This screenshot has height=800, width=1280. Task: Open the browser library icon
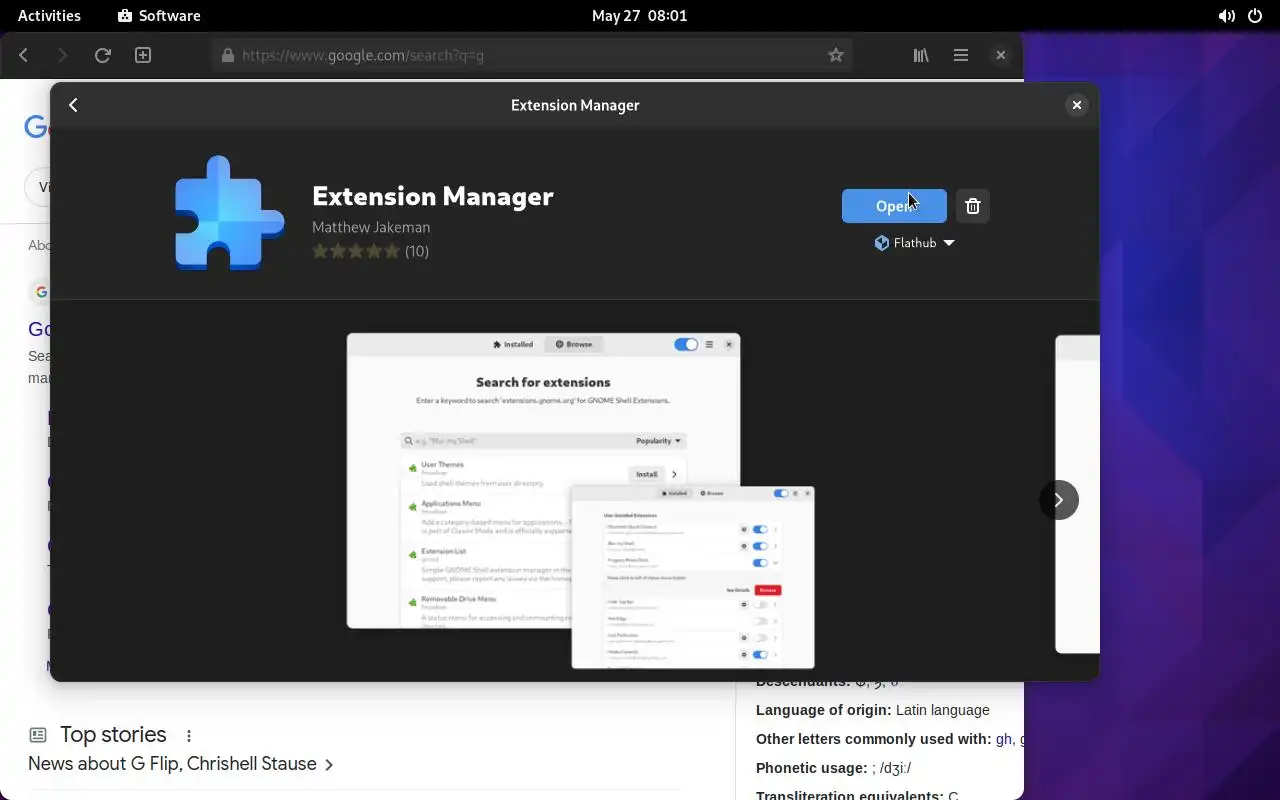pyautogui.click(x=921, y=55)
